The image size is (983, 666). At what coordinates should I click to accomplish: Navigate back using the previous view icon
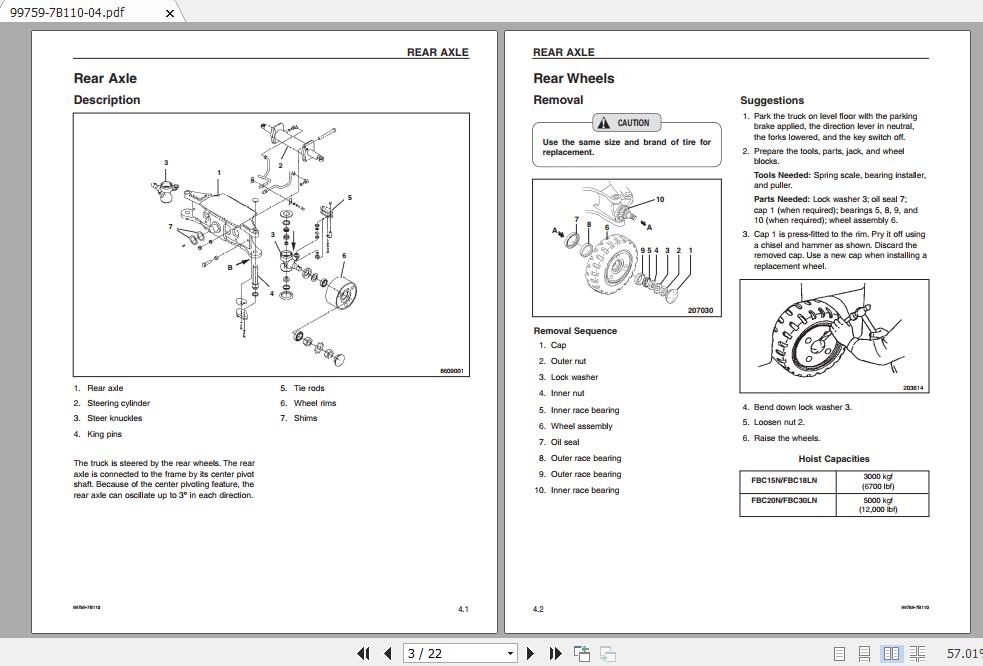[x=581, y=652]
